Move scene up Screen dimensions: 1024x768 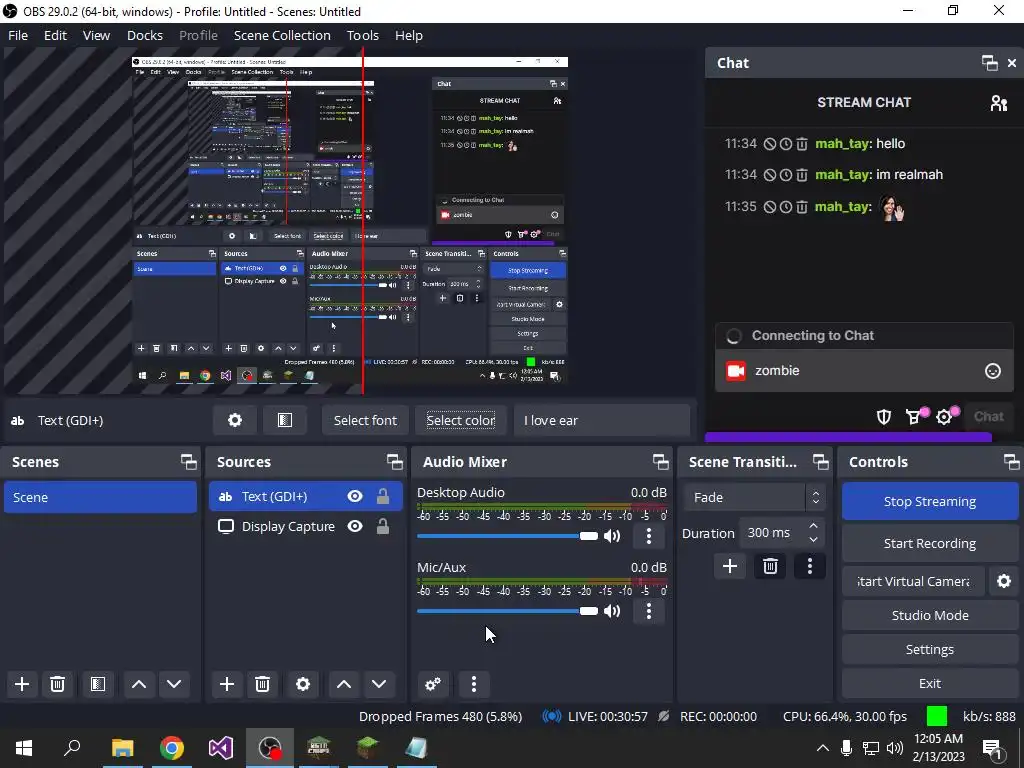[x=138, y=684]
